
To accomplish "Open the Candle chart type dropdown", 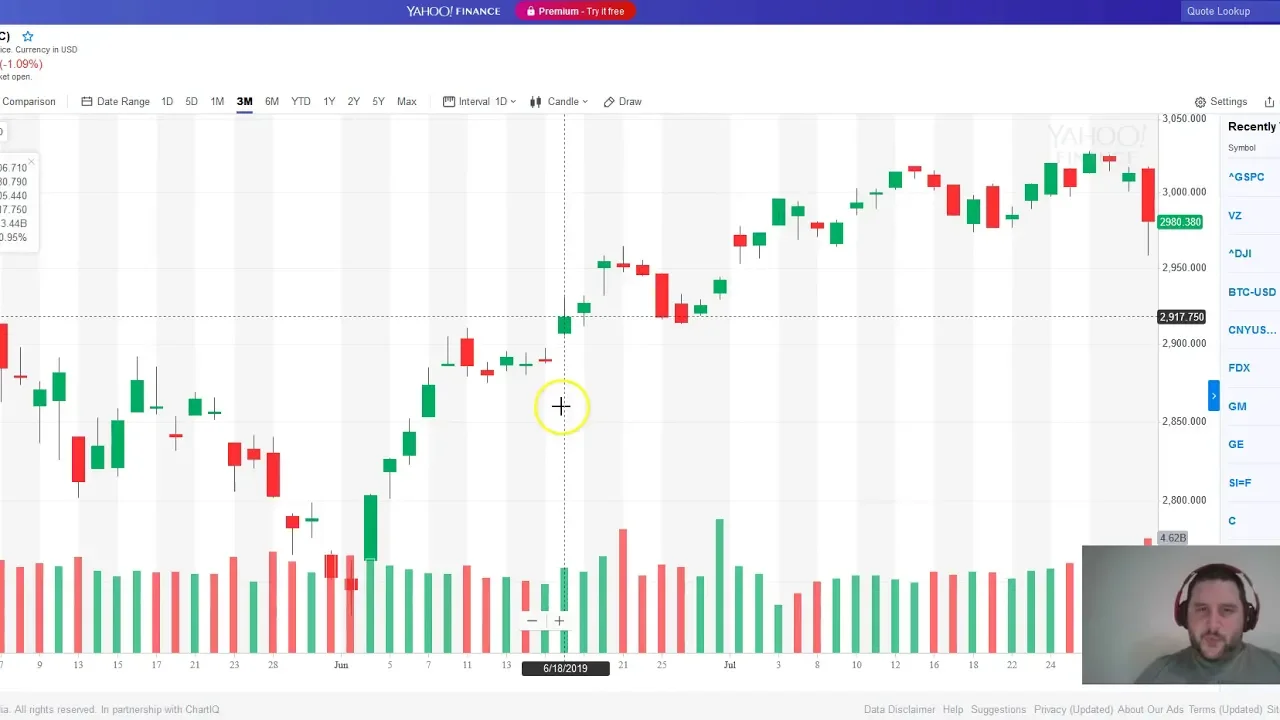I will click(x=558, y=101).
